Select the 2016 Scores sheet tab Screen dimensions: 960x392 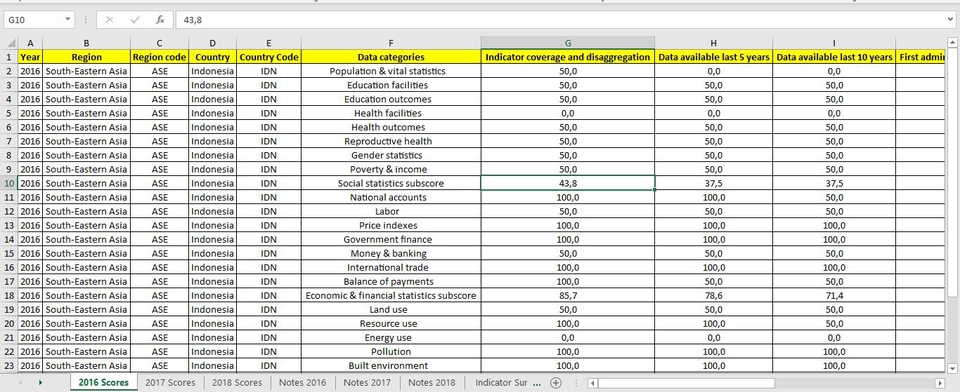(103, 382)
